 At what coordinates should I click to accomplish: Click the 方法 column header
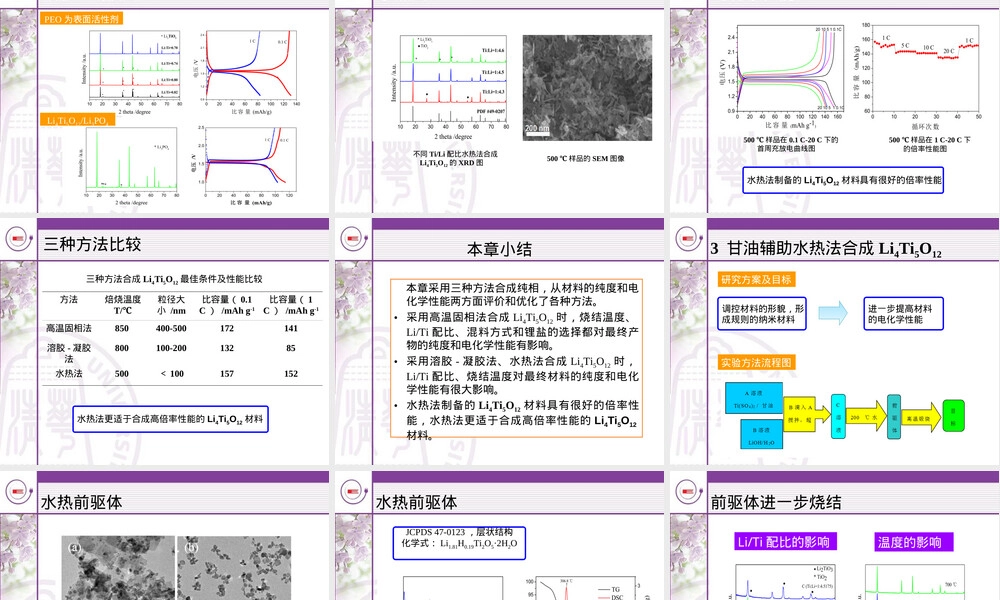point(68,300)
